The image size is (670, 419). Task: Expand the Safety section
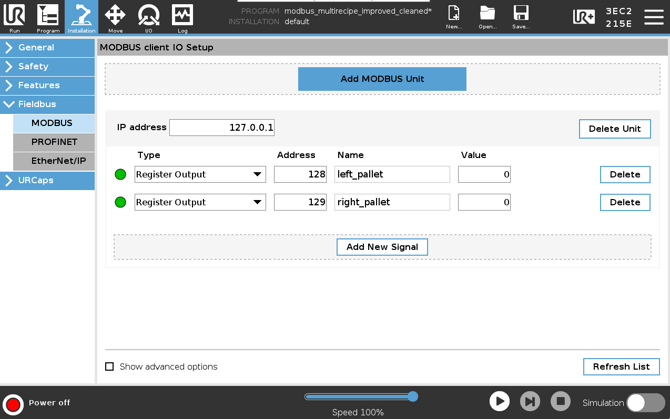coord(47,67)
